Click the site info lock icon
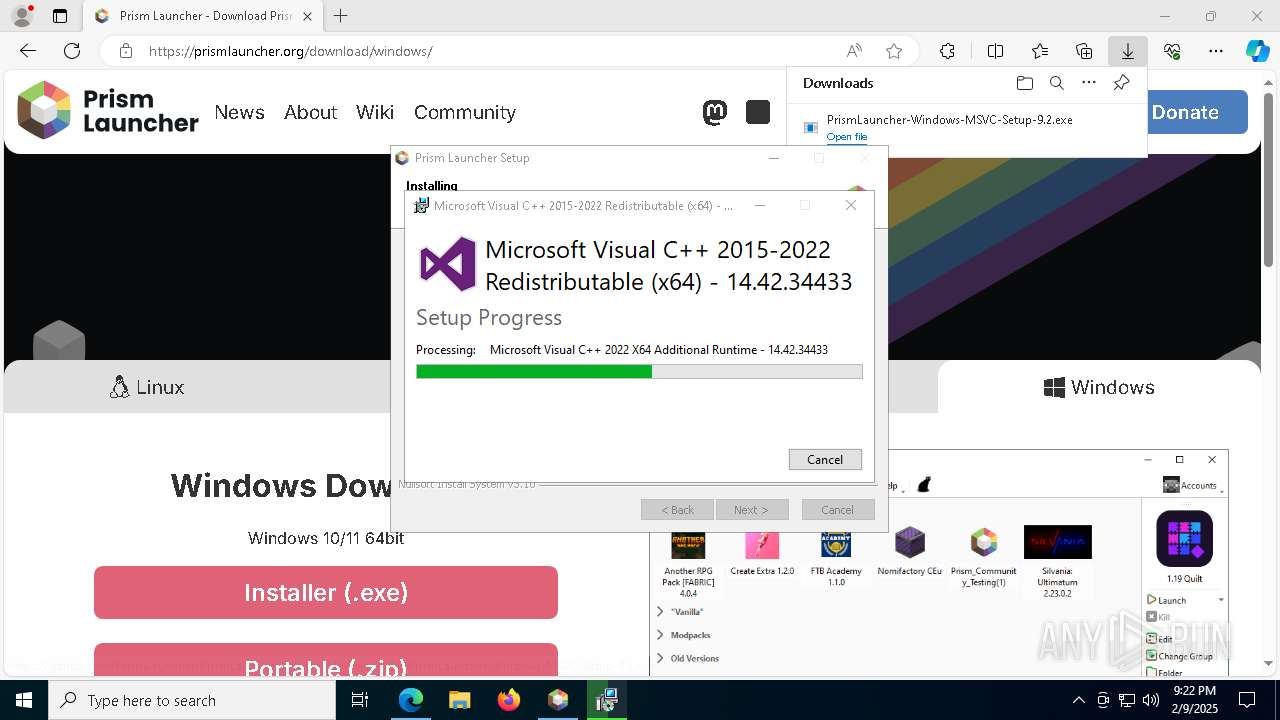 tap(125, 51)
